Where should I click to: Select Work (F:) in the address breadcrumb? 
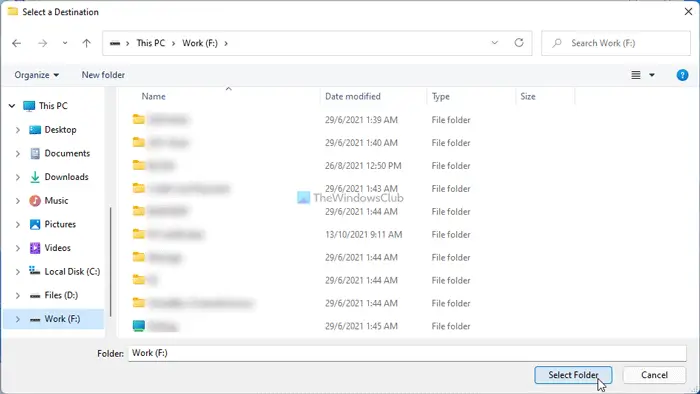click(x=200, y=43)
